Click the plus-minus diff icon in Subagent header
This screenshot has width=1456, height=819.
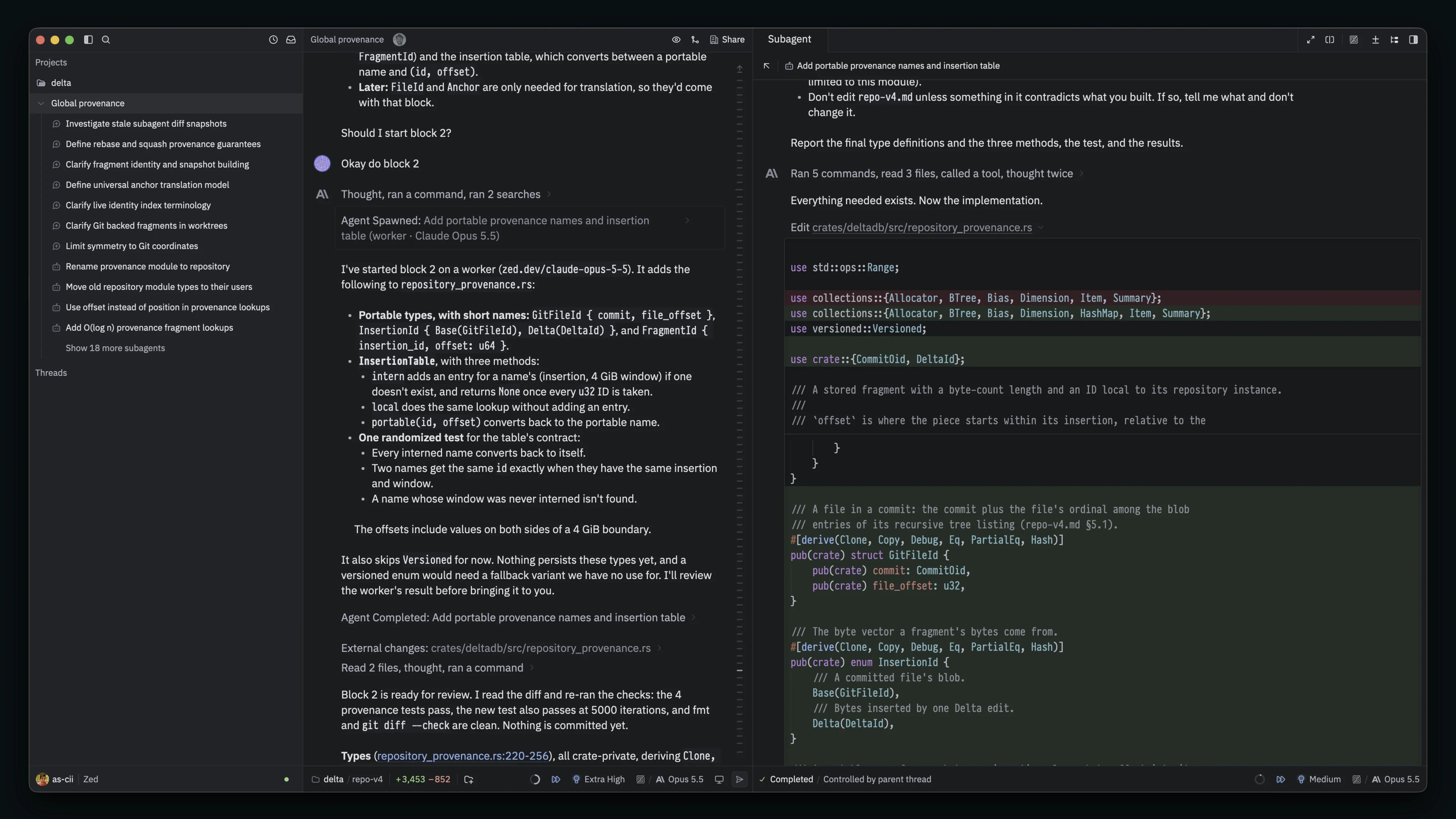(1376, 40)
